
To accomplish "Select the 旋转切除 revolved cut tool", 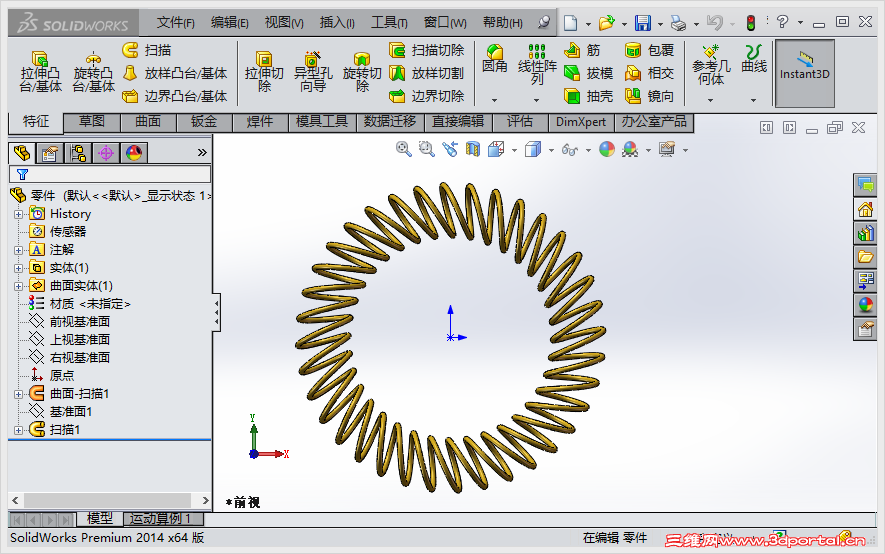I will click(362, 72).
